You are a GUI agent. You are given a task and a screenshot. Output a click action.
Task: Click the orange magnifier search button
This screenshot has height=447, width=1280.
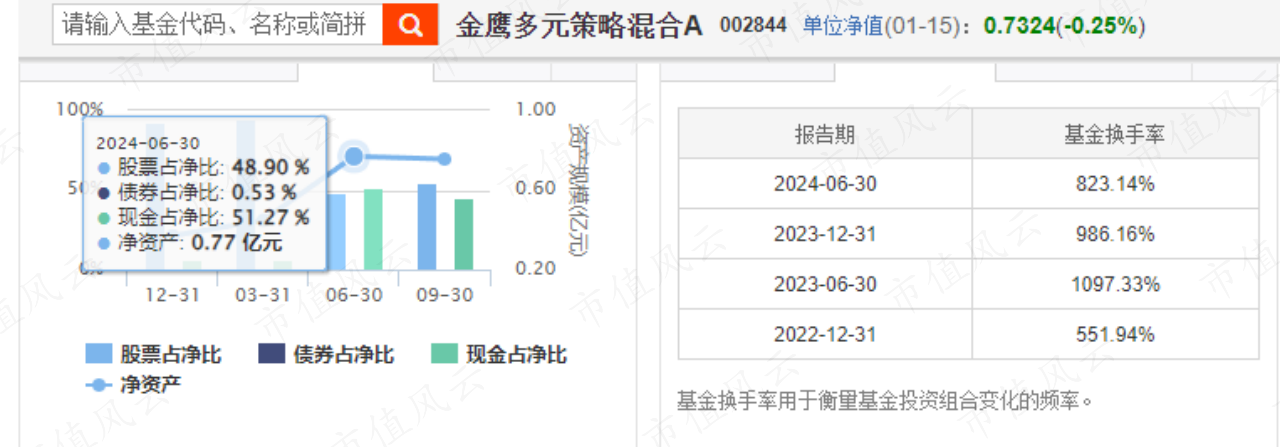[x=411, y=25]
